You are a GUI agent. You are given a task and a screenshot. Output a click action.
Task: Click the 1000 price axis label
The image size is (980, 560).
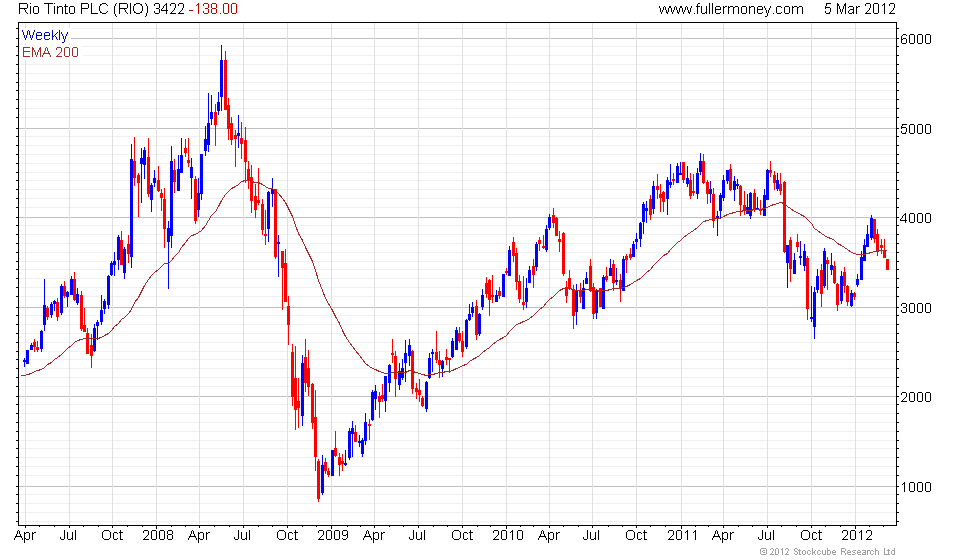(x=915, y=487)
